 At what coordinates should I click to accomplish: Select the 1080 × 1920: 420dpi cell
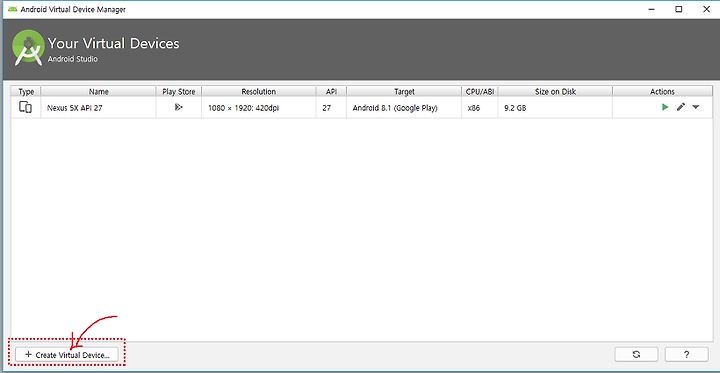(x=259, y=108)
